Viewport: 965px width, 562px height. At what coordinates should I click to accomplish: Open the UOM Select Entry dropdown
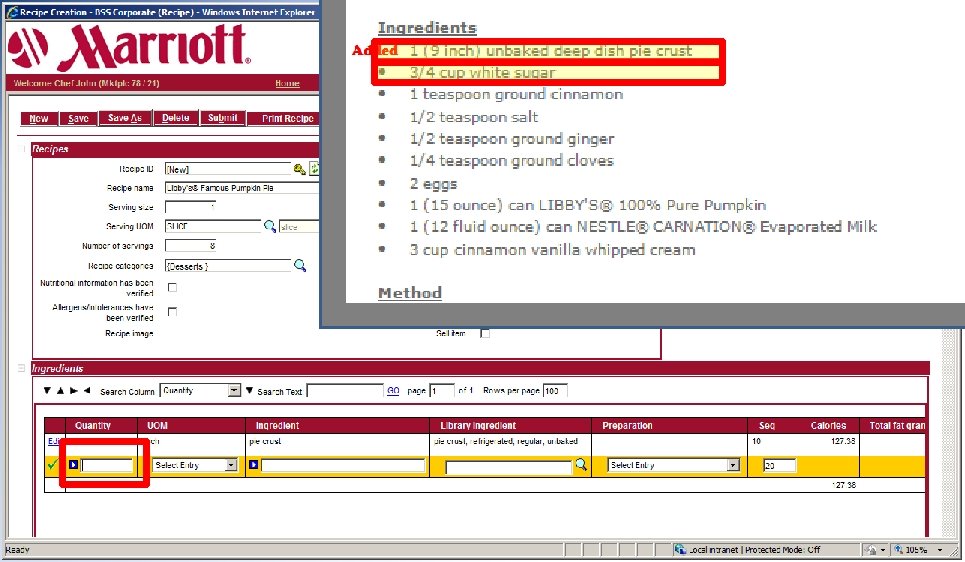pos(231,465)
